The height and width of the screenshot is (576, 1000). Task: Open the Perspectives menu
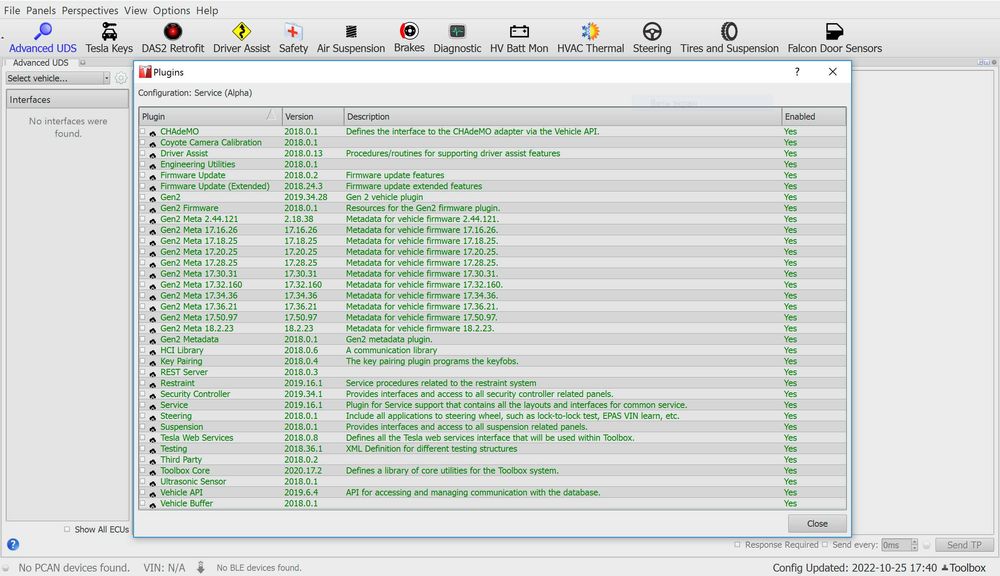pos(89,10)
